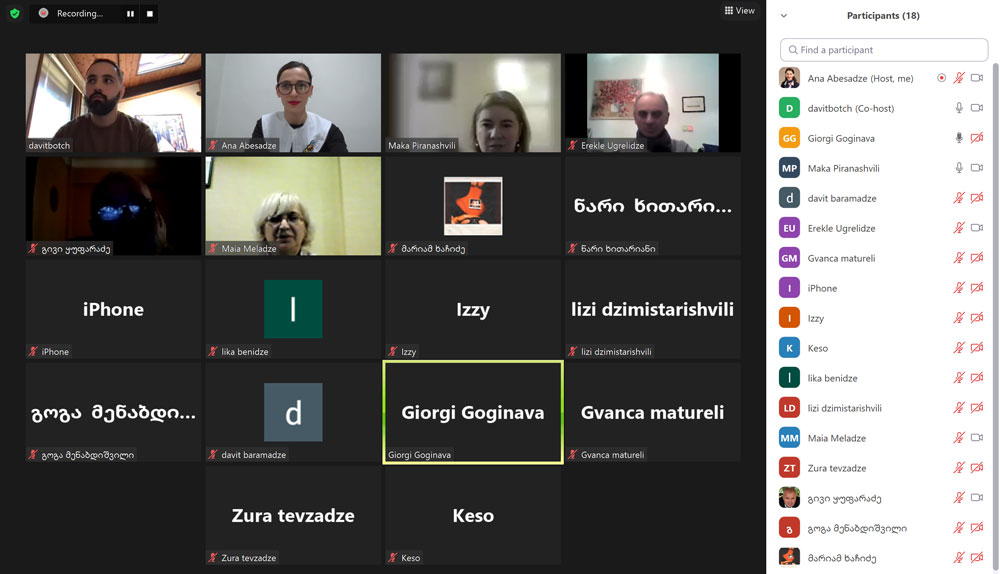Click Erekle Ugrelidze's muted mic icon
This screenshot has width=1000, height=574.
(959, 228)
